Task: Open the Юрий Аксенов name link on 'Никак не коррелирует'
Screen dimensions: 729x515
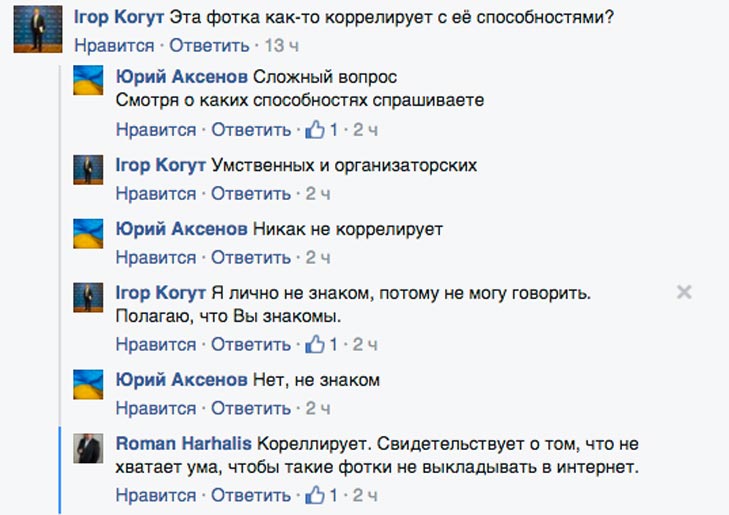Action: coord(181,229)
